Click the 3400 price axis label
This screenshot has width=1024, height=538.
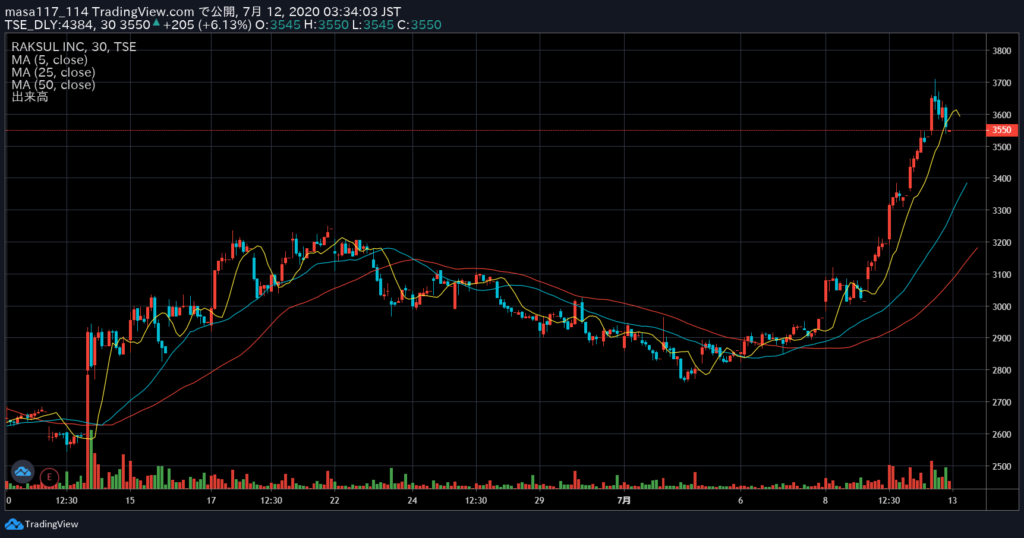click(x=1002, y=179)
